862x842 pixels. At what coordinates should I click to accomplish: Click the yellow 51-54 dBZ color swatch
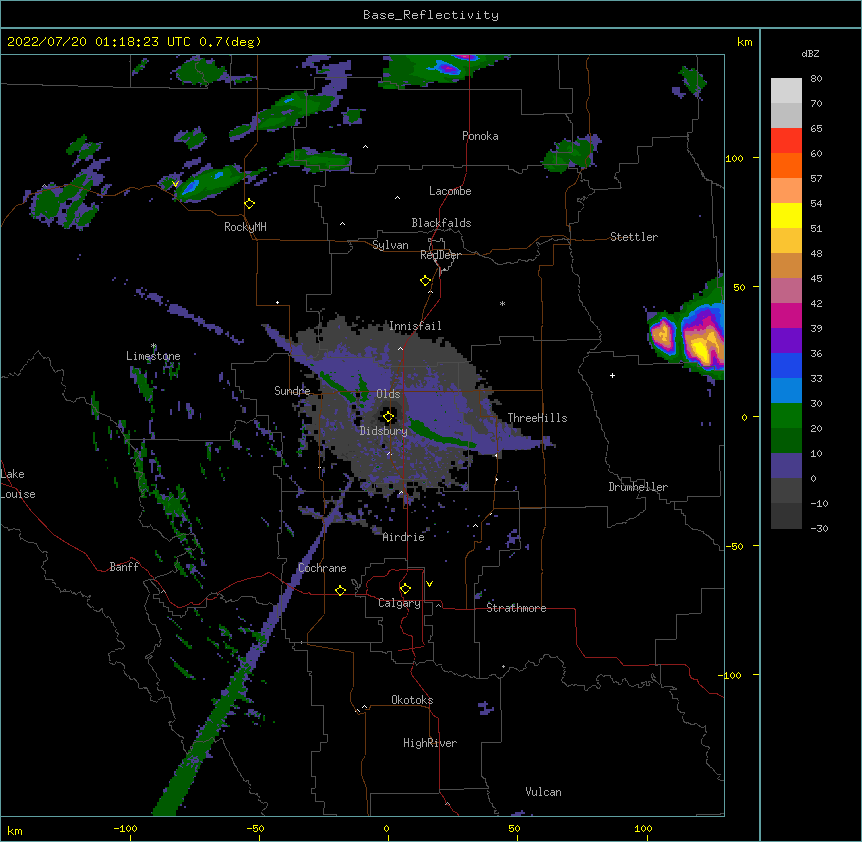coord(786,216)
